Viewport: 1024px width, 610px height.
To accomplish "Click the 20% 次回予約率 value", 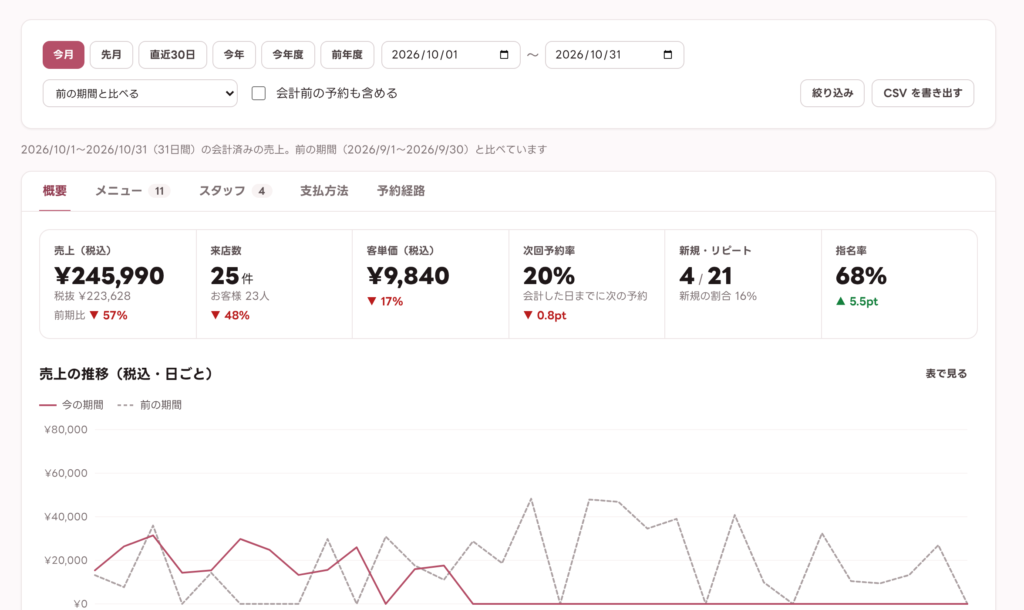I will point(549,276).
